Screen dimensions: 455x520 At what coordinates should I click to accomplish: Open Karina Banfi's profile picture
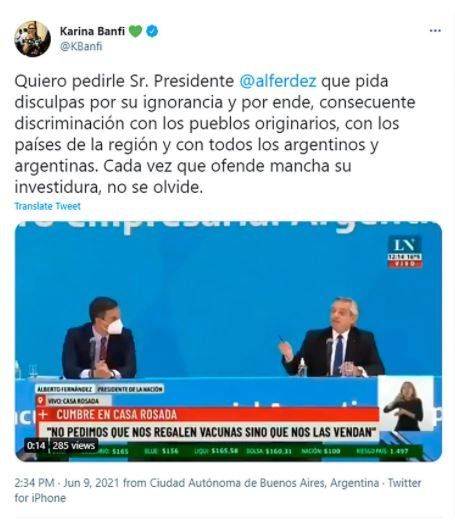pyautogui.click(x=32, y=39)
